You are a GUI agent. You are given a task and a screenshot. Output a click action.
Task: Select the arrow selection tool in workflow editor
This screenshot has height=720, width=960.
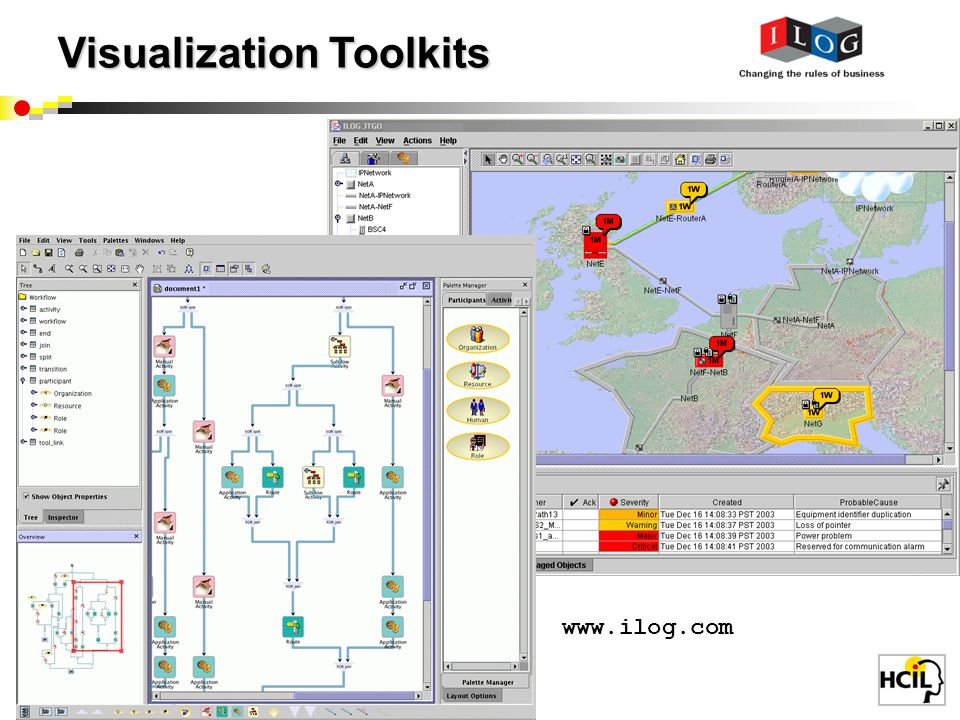coord(23,269)
